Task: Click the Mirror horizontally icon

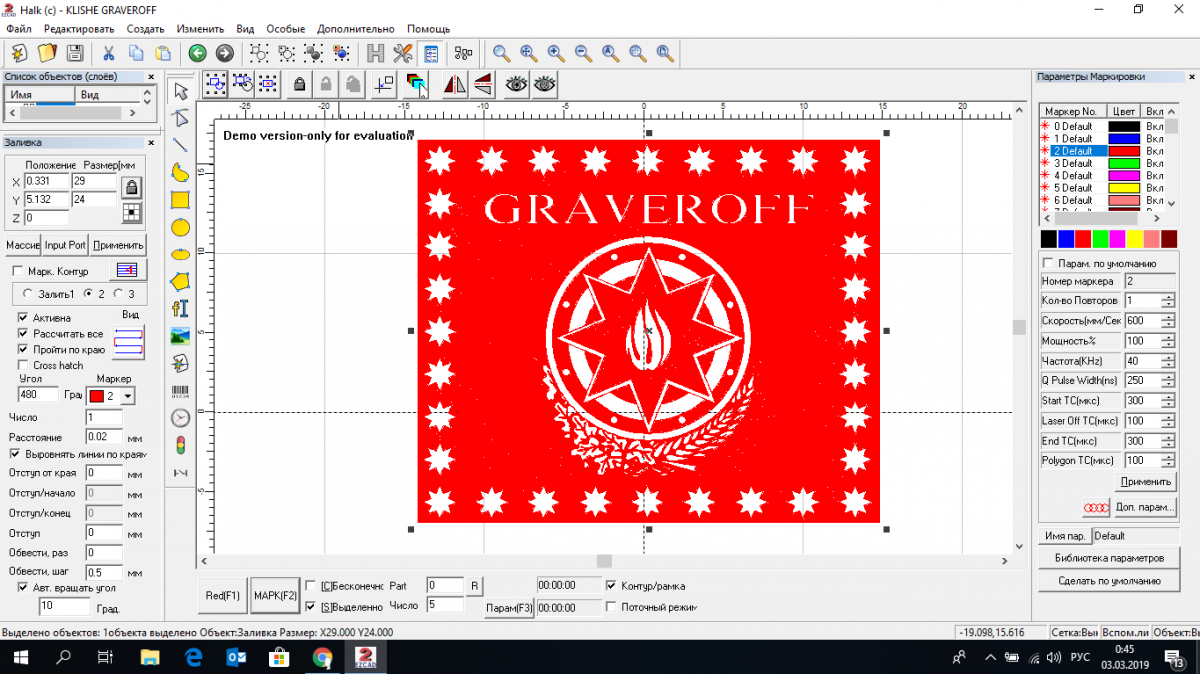Action: [x=455, y=85]
